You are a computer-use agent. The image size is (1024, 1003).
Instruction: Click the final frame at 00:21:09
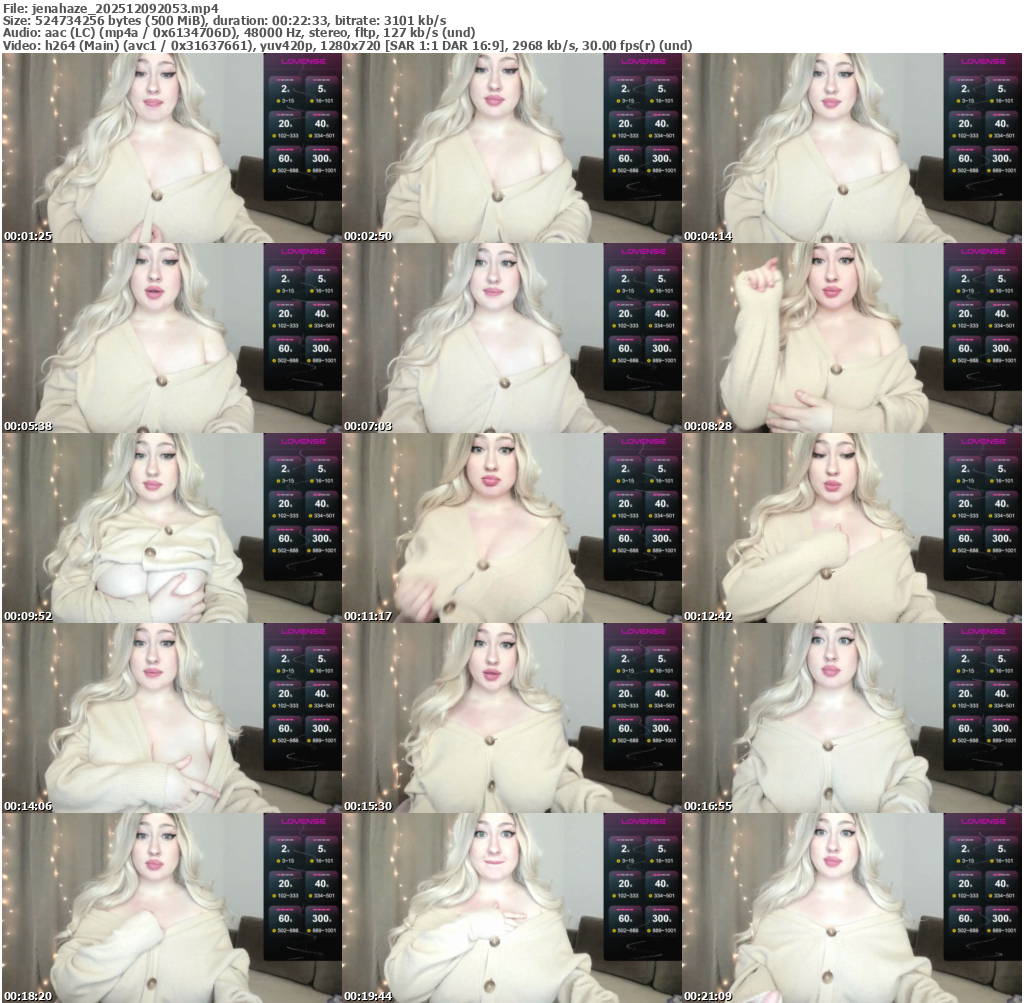[x=852, y=908]
